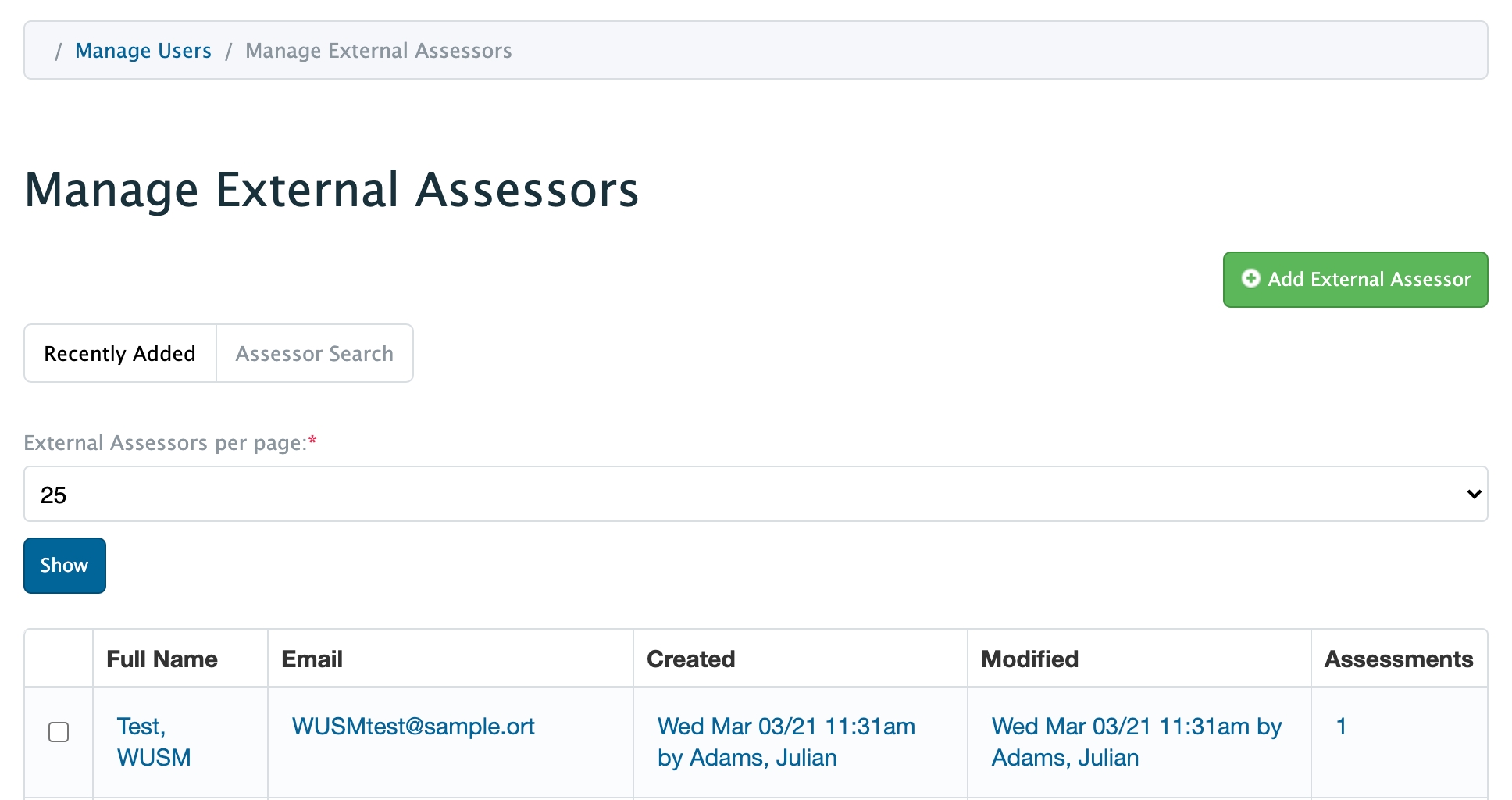
Task: Go to Manage Users breadcrumb link
Action: (x=143, y=51)
